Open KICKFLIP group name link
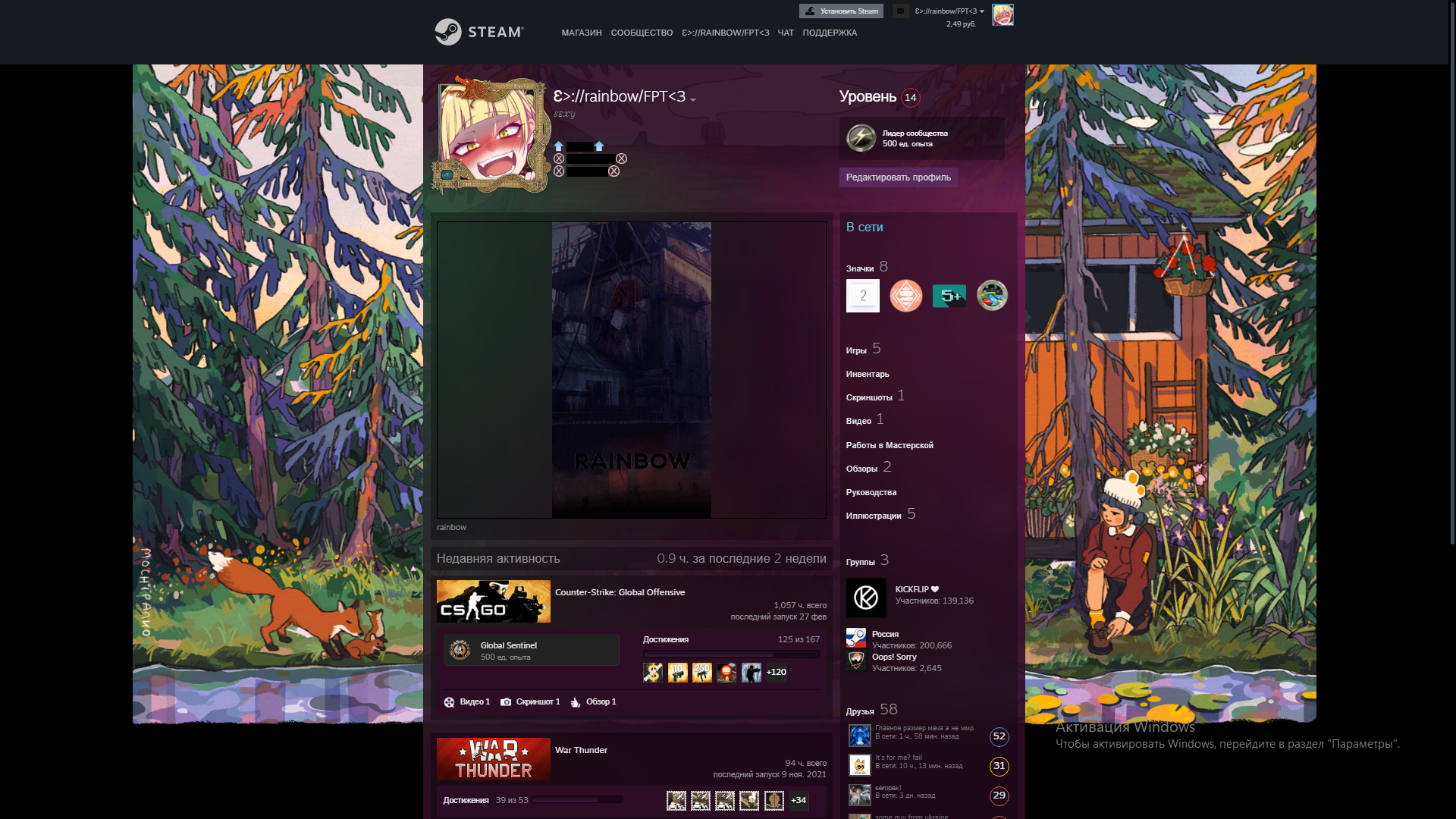 (917, 589)
